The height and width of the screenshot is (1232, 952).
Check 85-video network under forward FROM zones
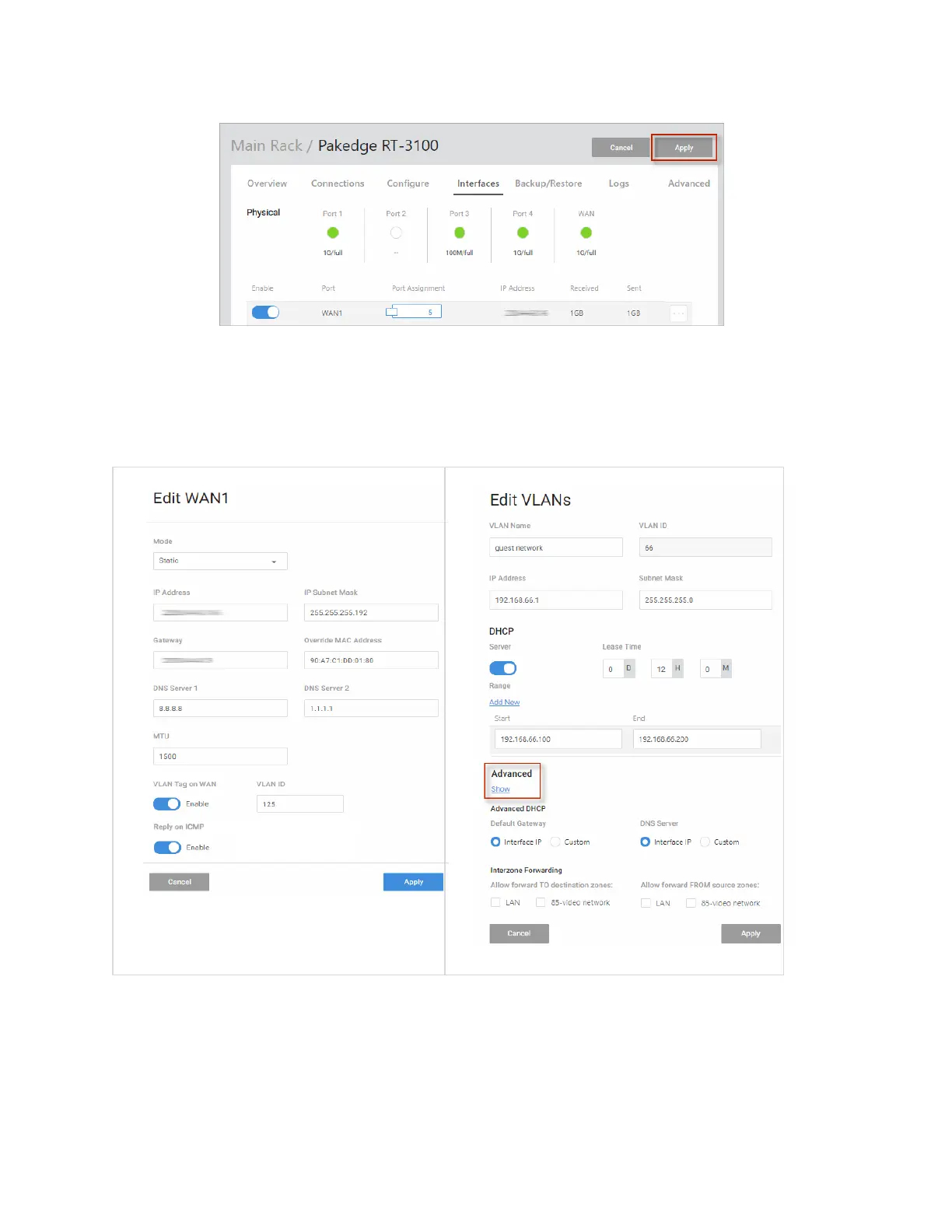click(x=691, y=903)
